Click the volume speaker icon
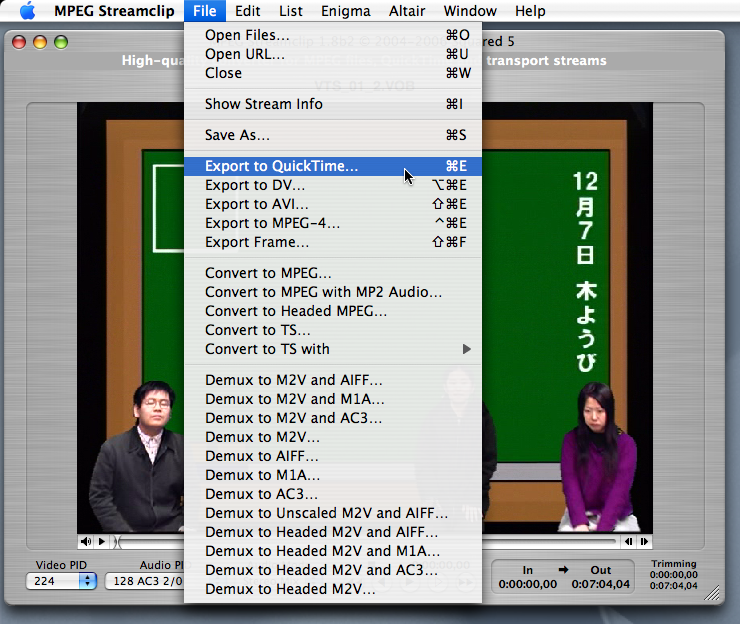This screenshot has height=624, width=740. [86, 541]
